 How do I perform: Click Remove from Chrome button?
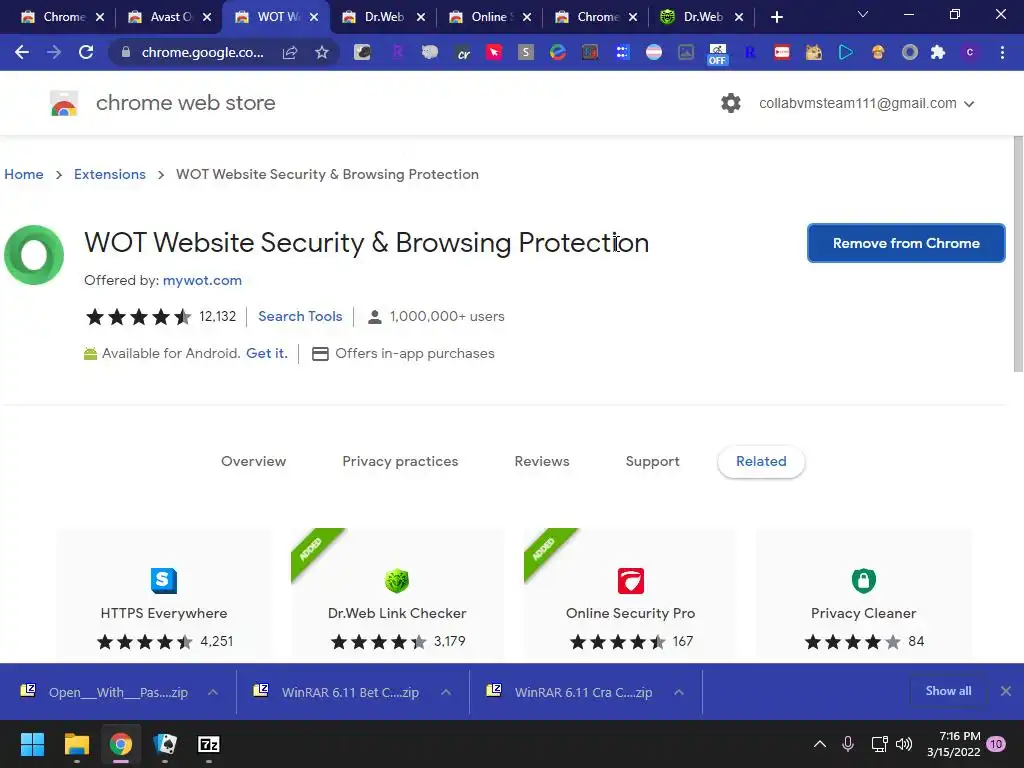coord(906,243)
